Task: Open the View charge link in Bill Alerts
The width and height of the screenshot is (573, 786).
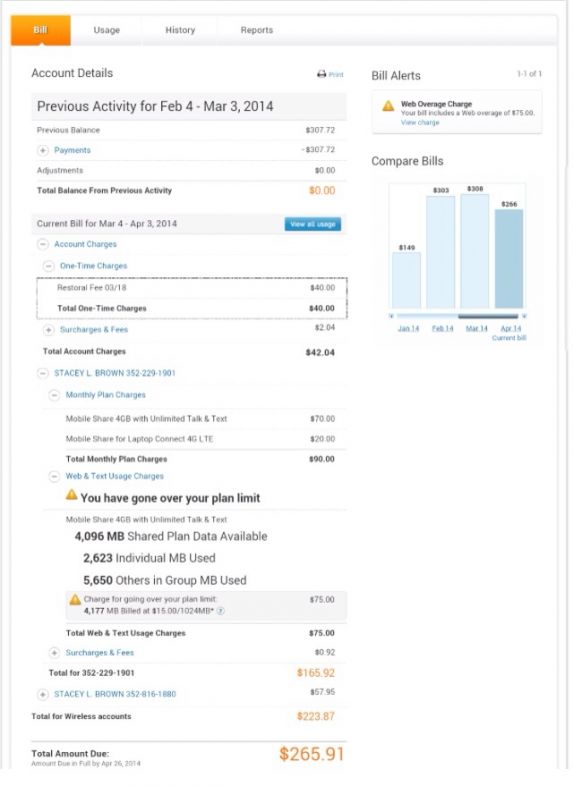Action: coord(420,122)
